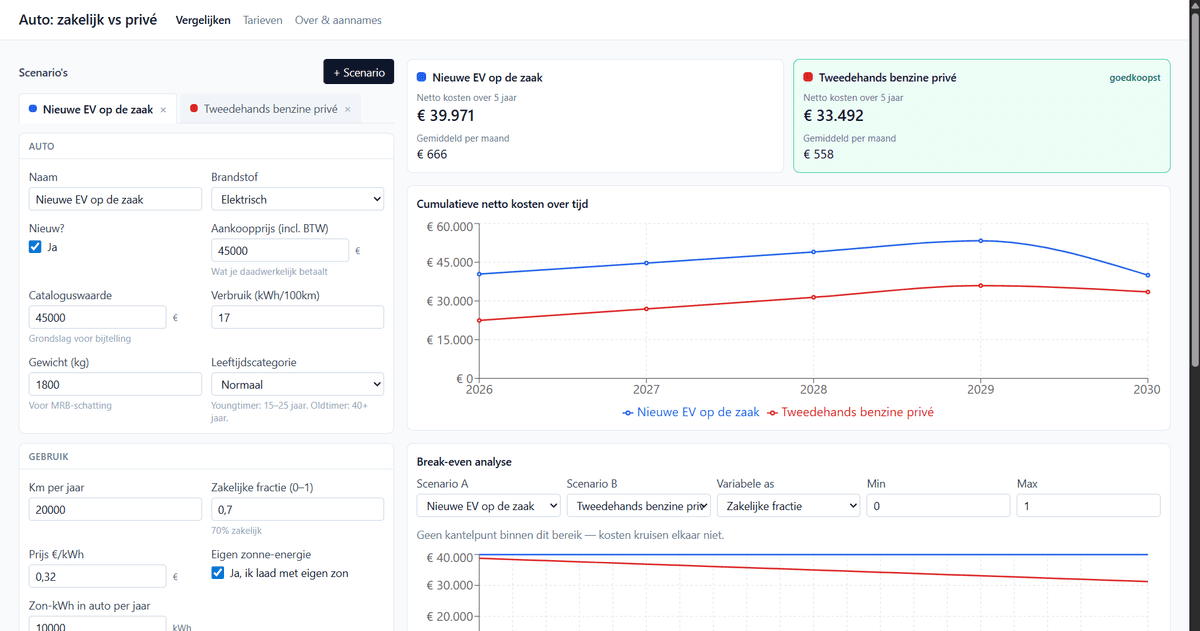Click the 2029 data point on blue line
Viewport: 1200px width, 631px height.
tap(981, 240)
